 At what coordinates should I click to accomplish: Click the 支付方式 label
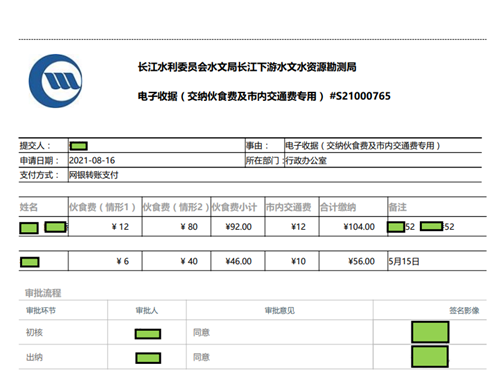point(39,175)
